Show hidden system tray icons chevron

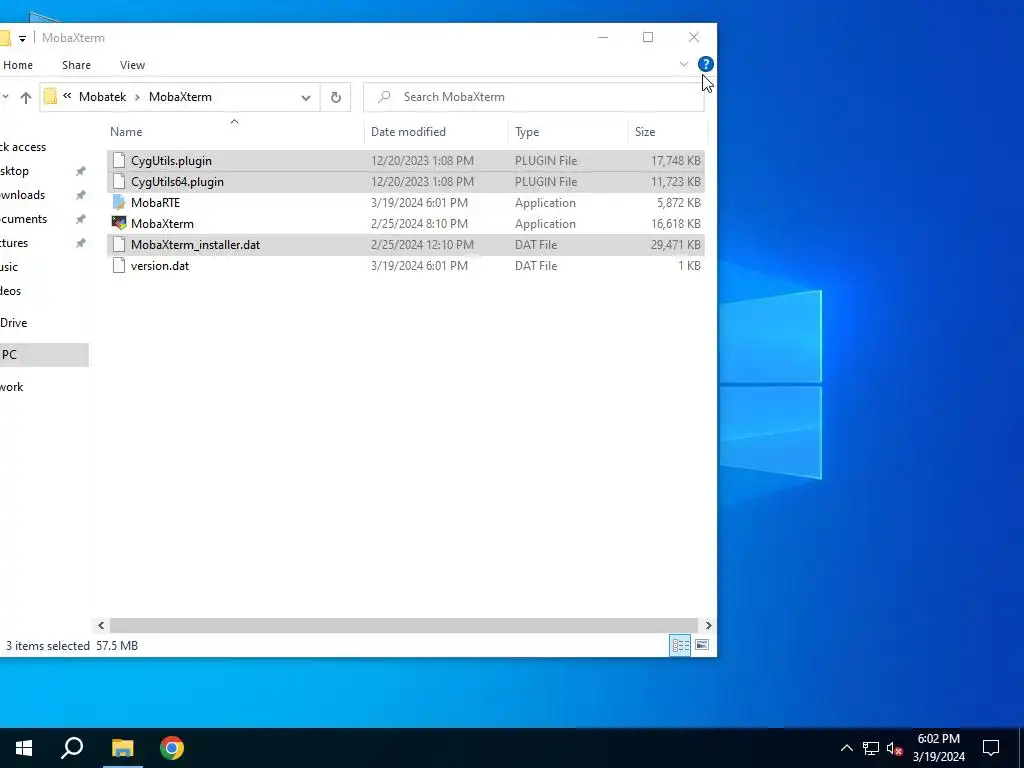click(x=846, y=748)
